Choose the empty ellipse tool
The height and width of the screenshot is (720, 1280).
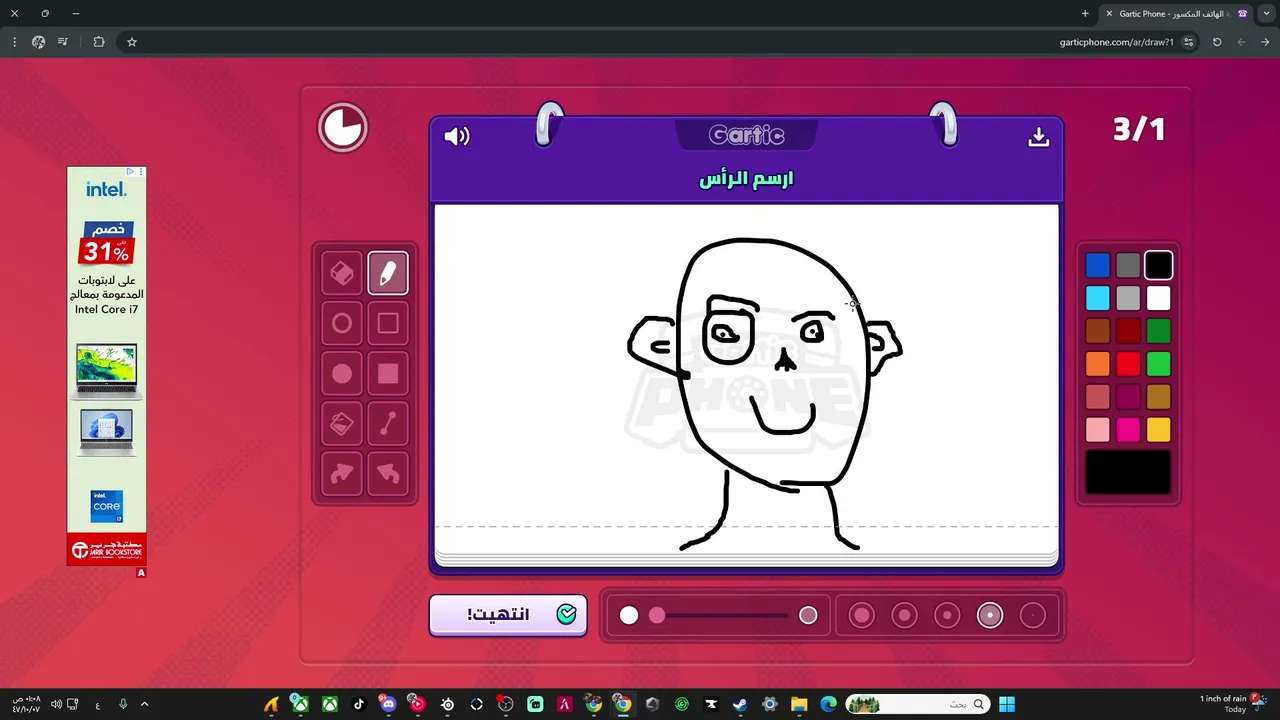(x=342, y=323)
